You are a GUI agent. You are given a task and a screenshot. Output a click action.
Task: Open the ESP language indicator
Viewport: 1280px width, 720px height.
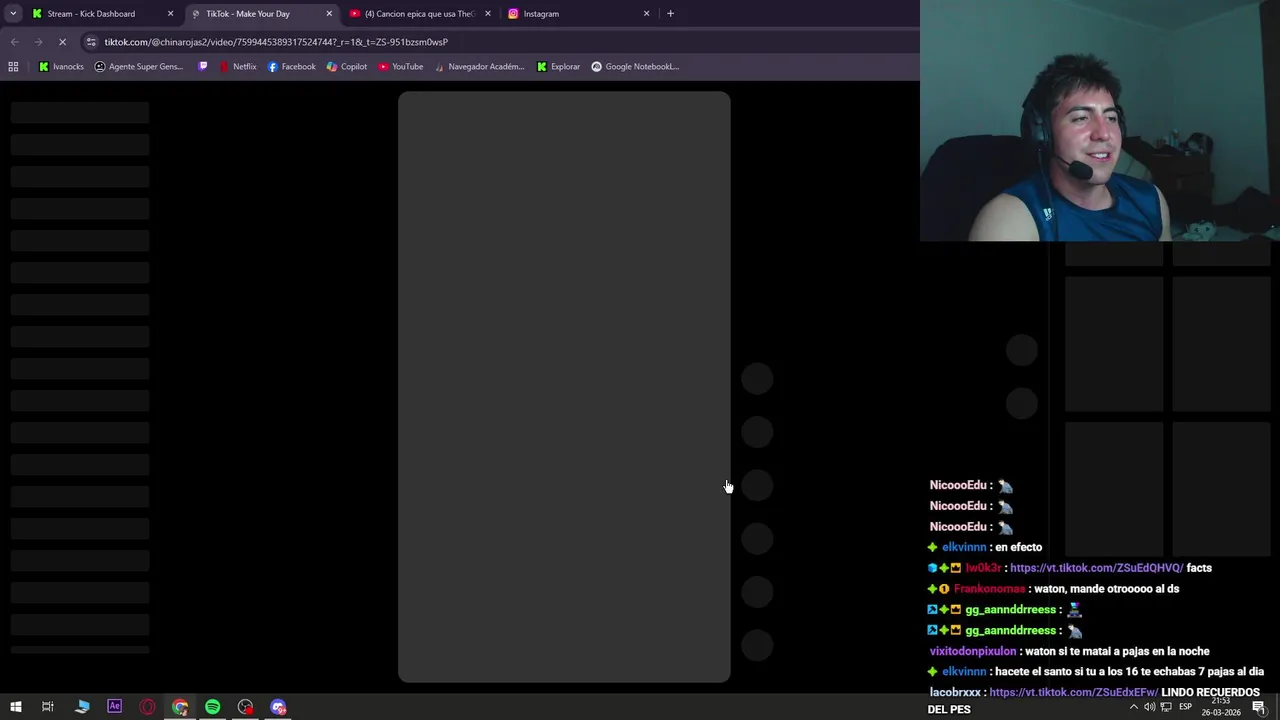pos(1185,707)
